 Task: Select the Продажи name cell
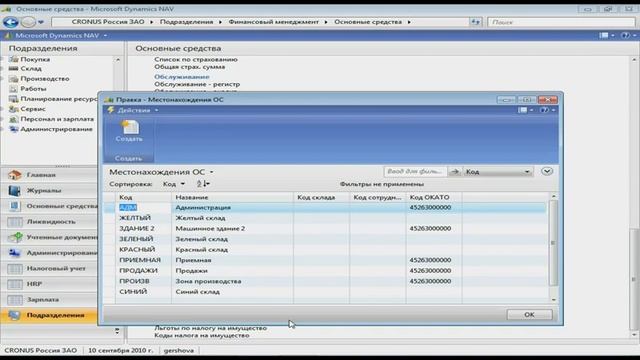coord(232,271)
